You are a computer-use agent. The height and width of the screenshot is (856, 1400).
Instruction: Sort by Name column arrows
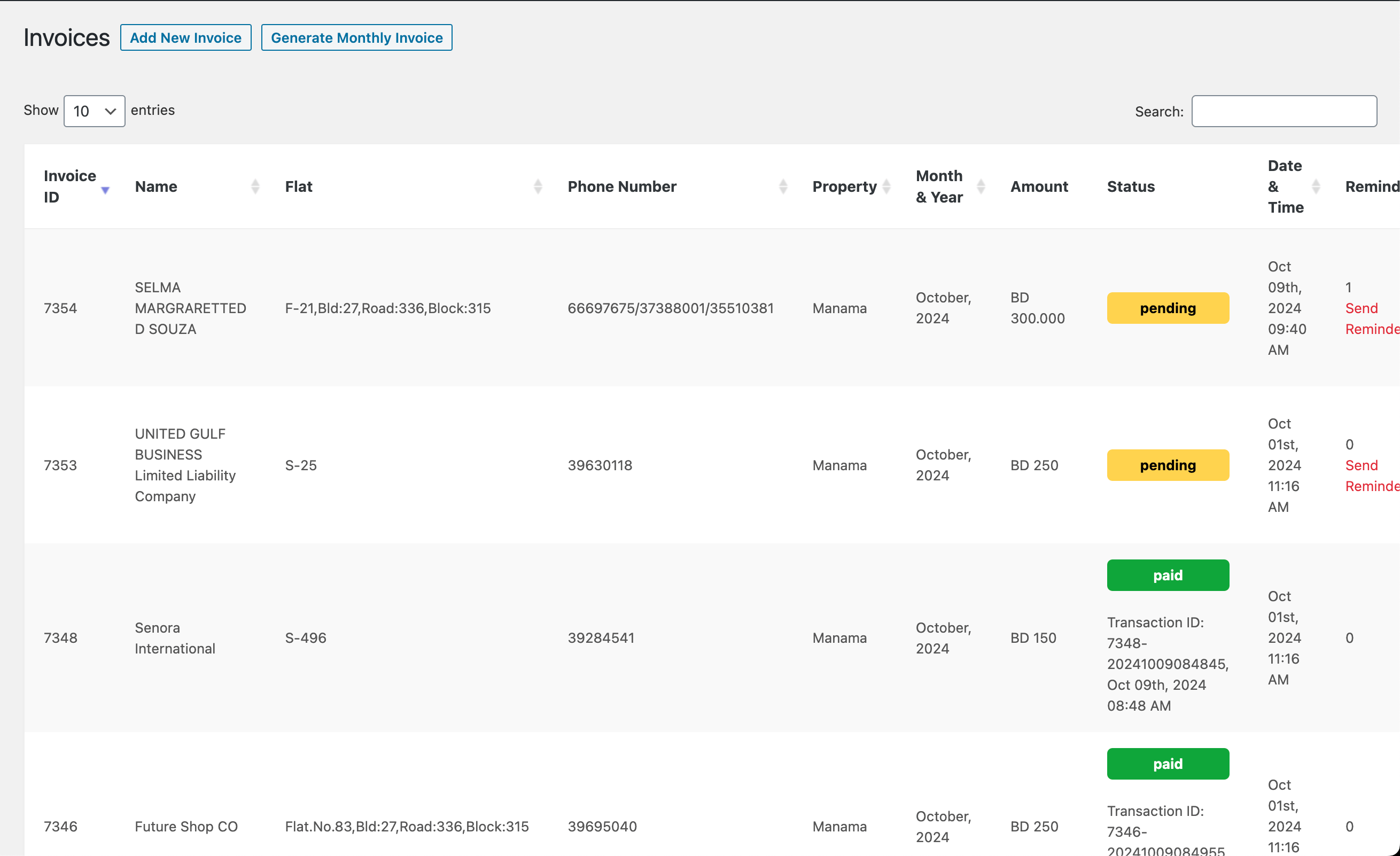click(x=255, y=186)
